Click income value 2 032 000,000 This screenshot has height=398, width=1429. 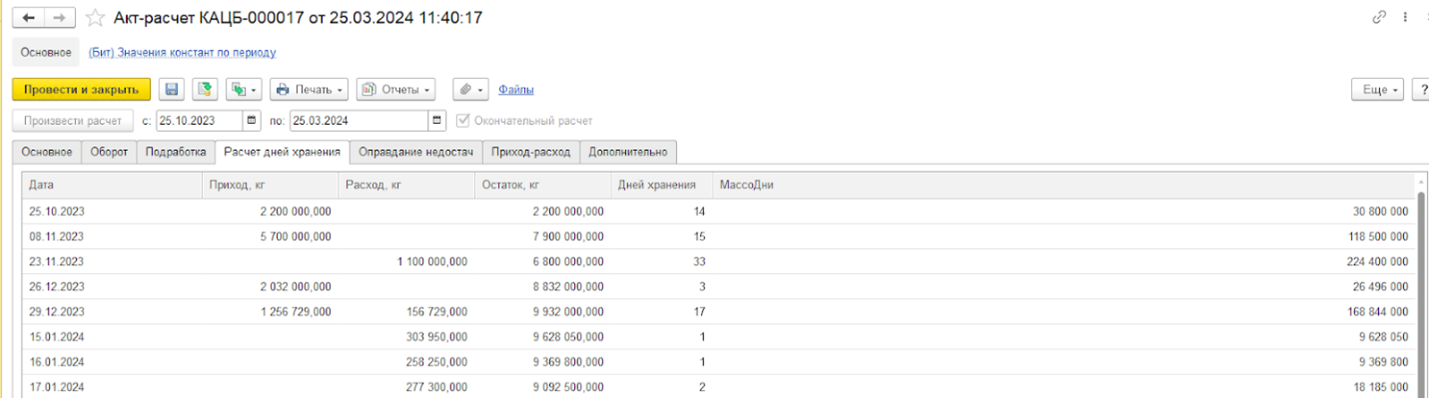tap(295, 286)
